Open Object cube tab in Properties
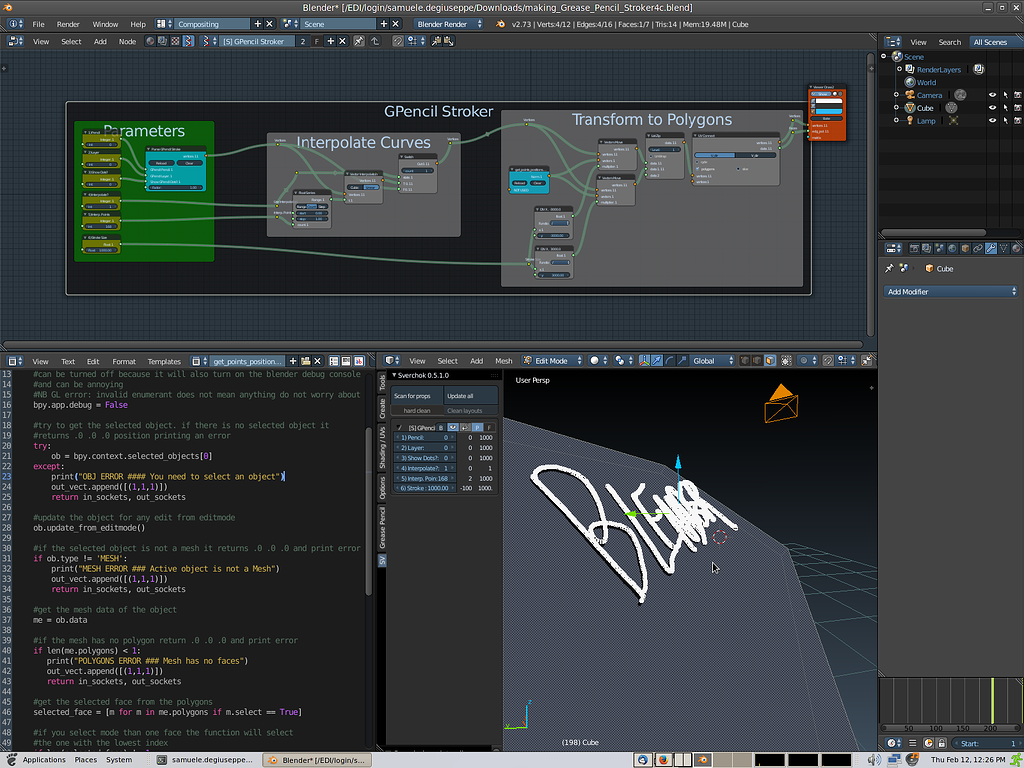 coord(965,249)
